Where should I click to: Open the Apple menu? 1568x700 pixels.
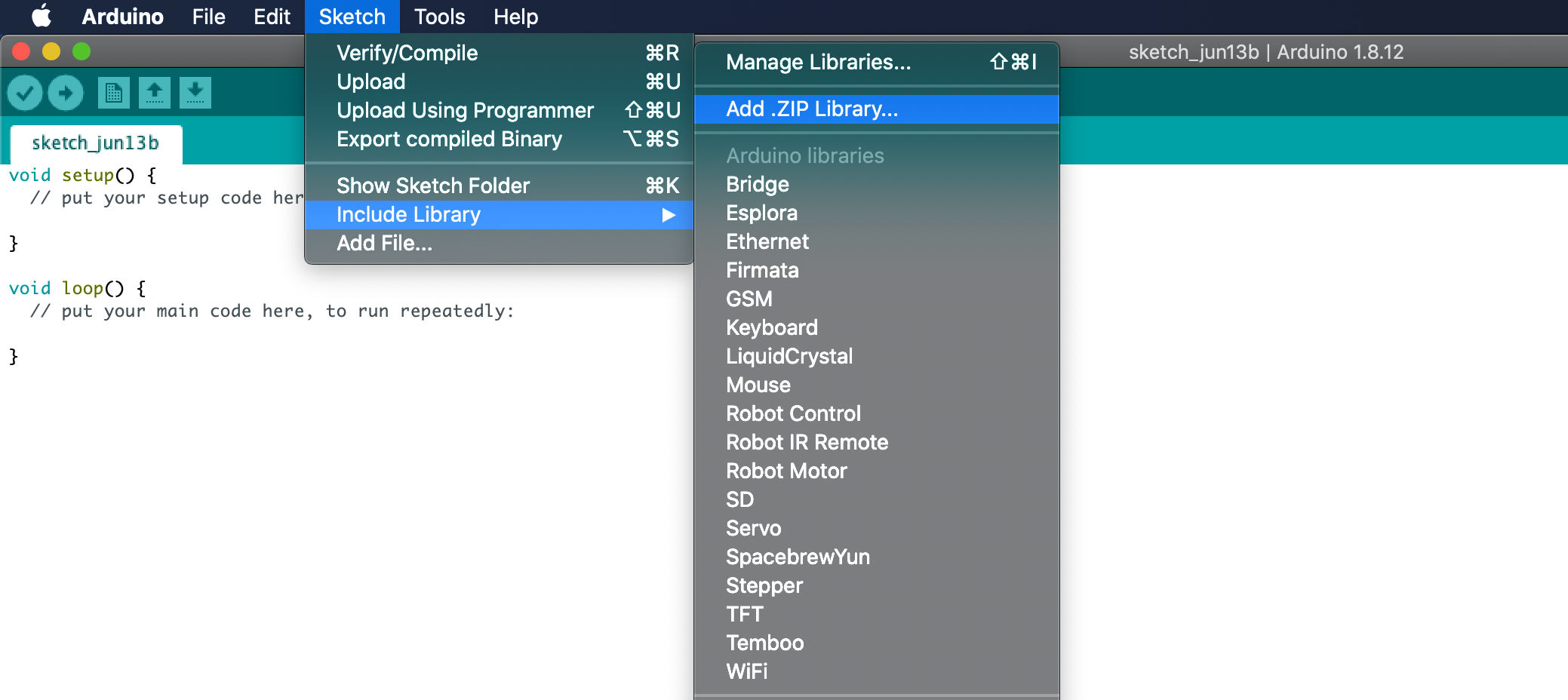[42, 16]
